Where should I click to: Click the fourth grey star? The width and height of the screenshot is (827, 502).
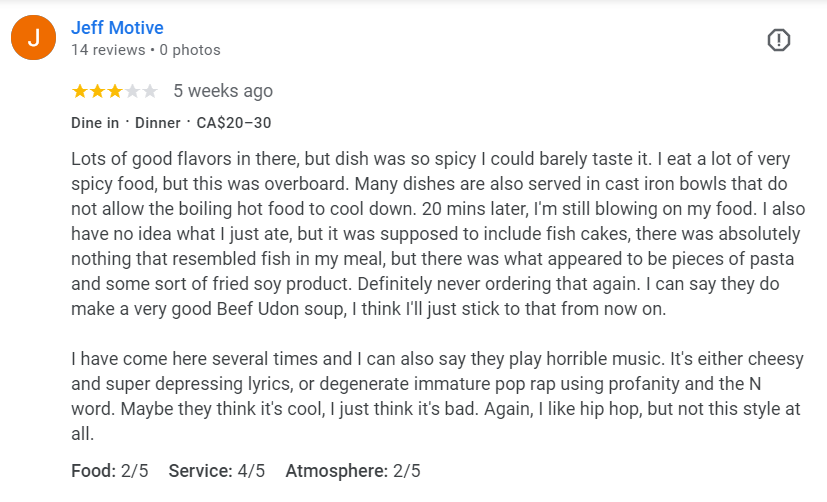132,91
